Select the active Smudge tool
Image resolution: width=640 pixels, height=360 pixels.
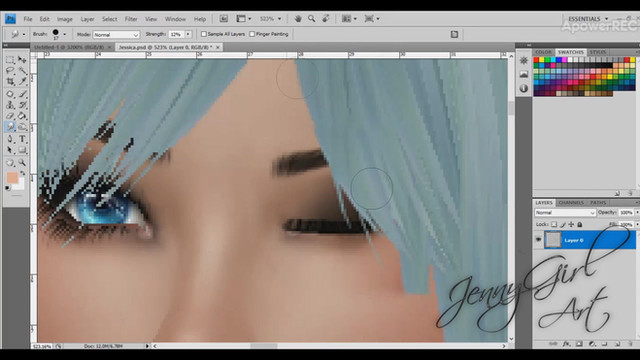coord(10,127)
